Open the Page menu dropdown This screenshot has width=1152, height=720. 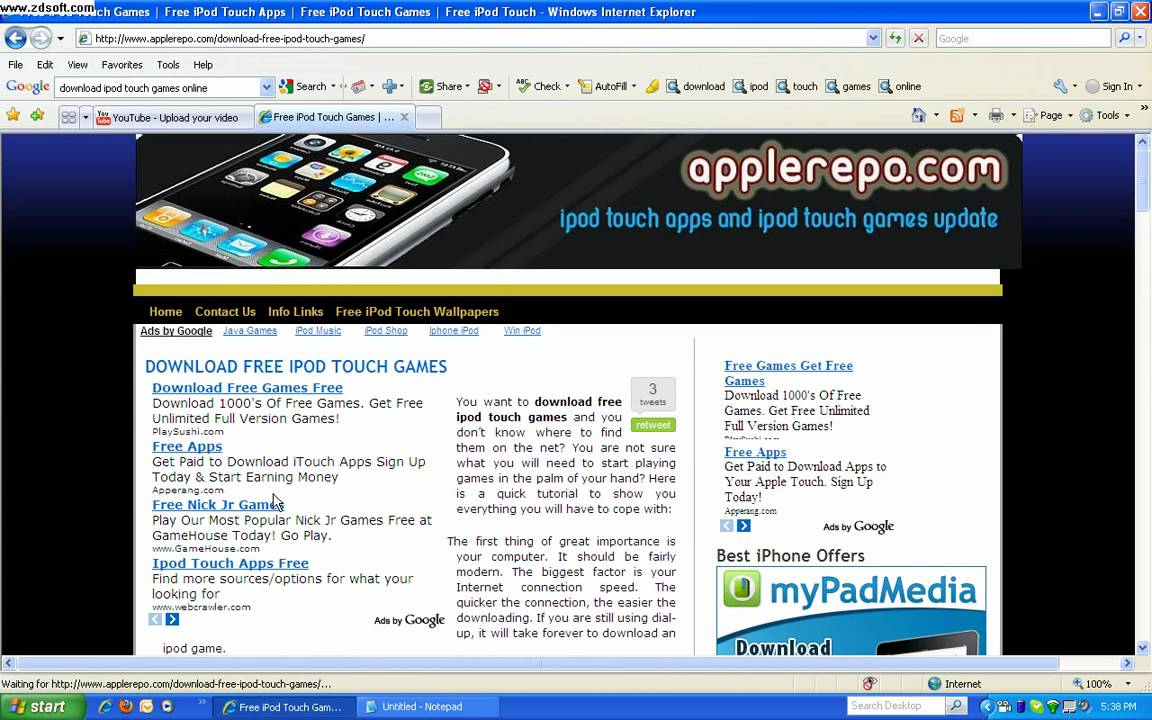coord(1048,115)
